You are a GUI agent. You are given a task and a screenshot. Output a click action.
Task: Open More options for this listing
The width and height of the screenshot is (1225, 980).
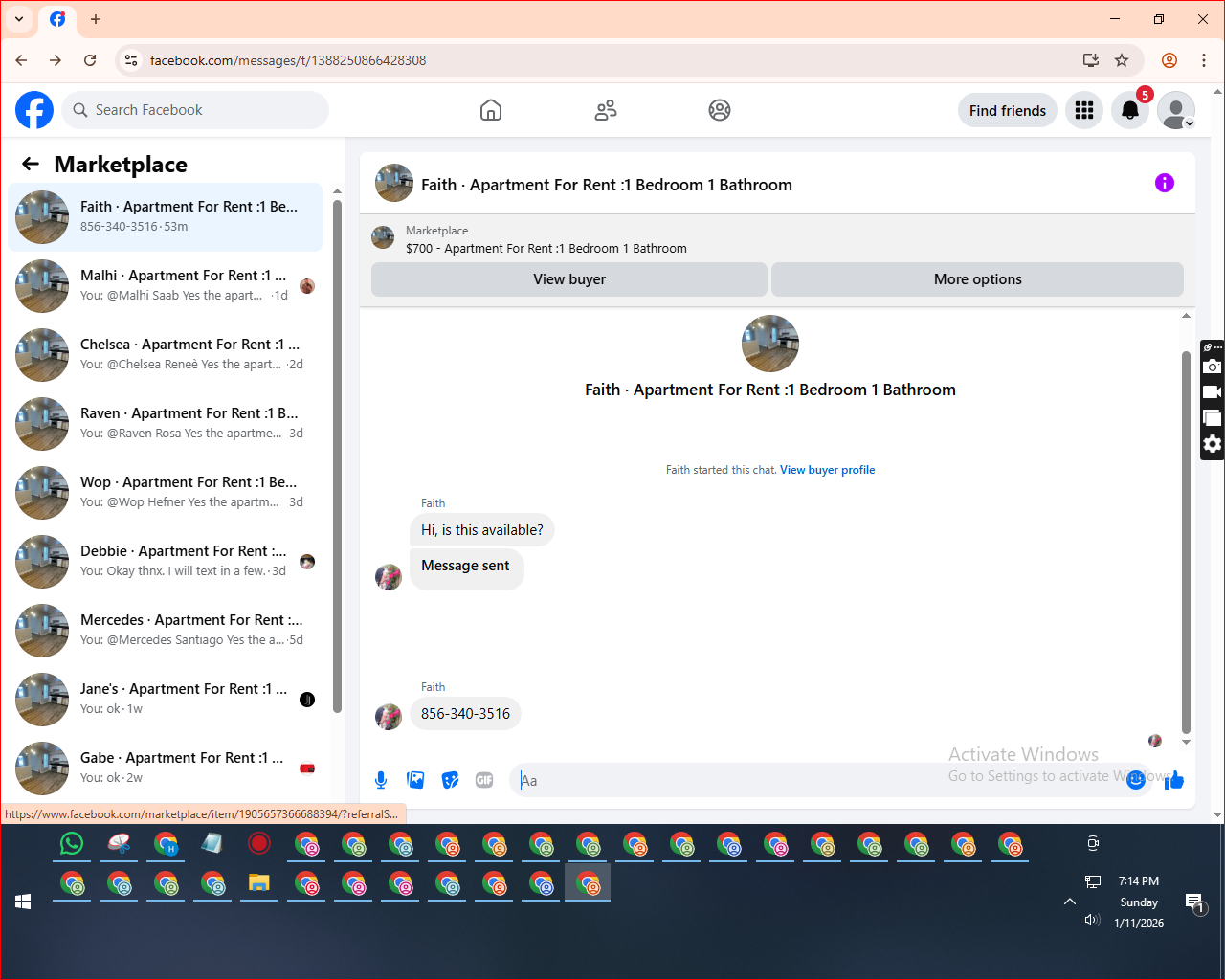coord(977,279)
